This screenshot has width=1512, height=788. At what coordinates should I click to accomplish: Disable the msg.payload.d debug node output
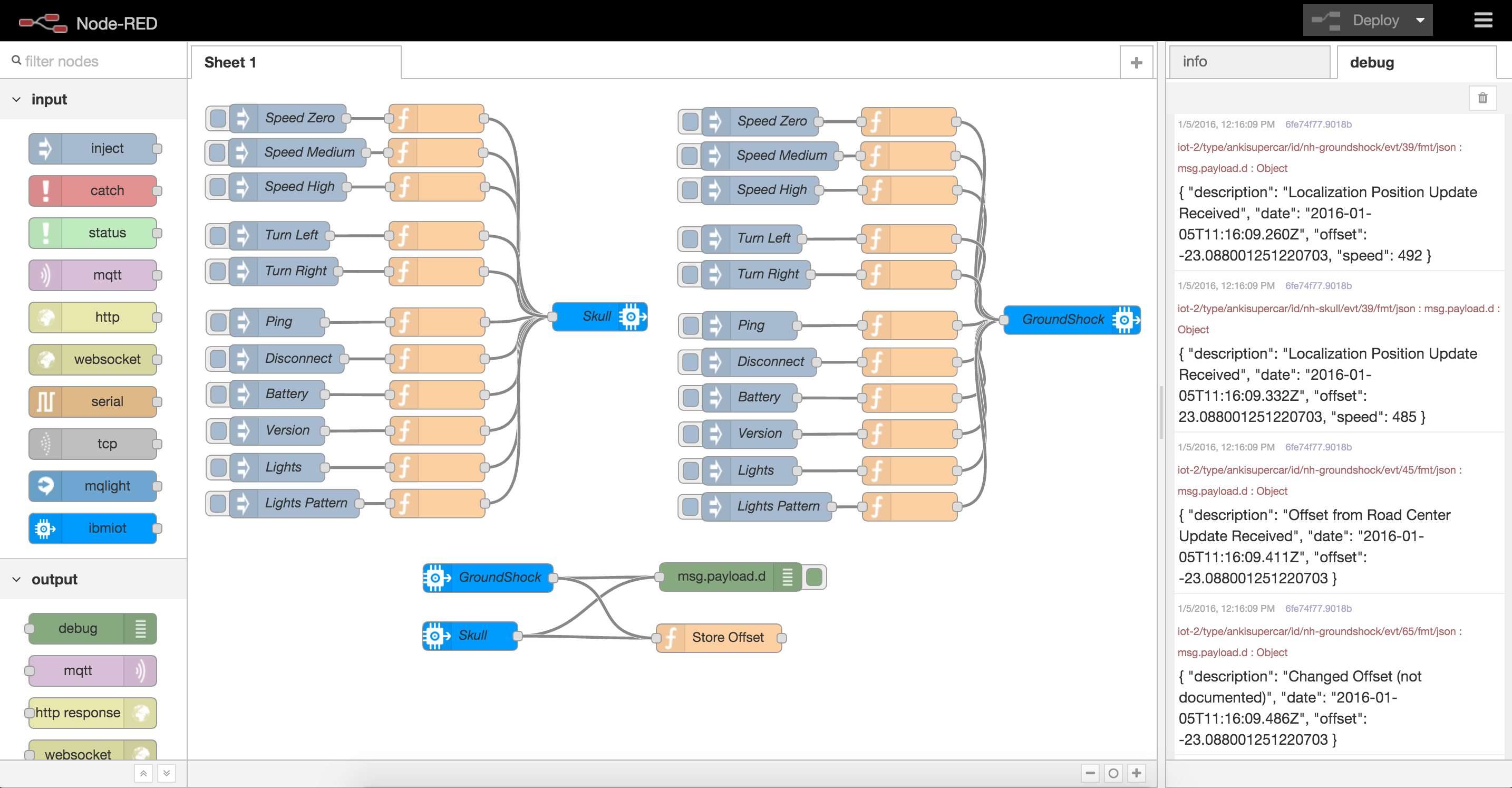pyautogui.click(x=815, y=576)
